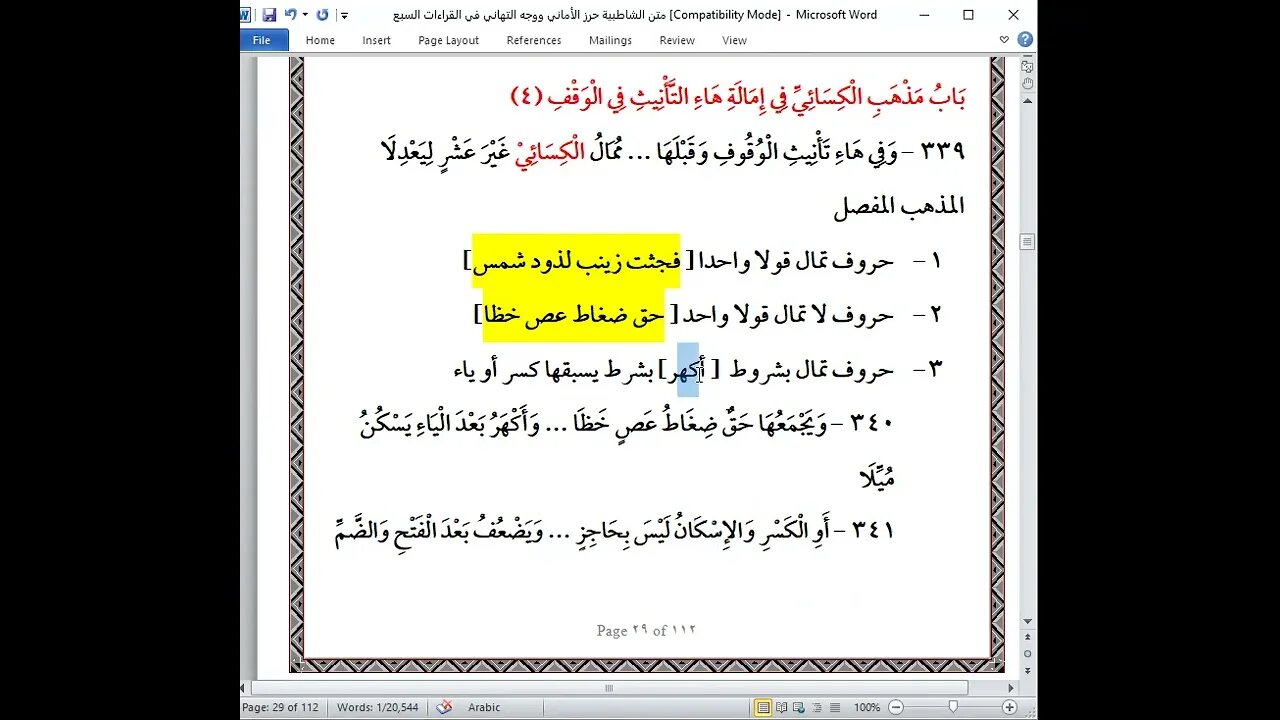Click horizontal scrollbar right arrow

point(1010,688)
